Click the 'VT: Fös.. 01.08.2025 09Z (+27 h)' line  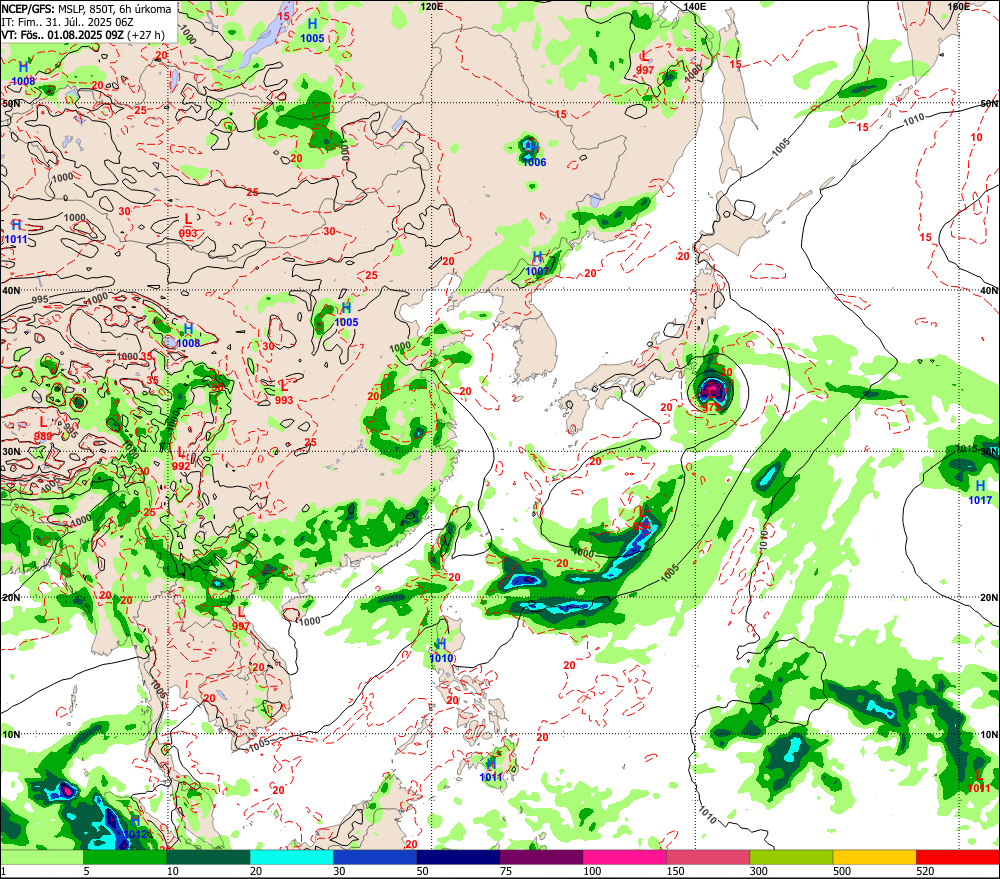click(83, 34)
